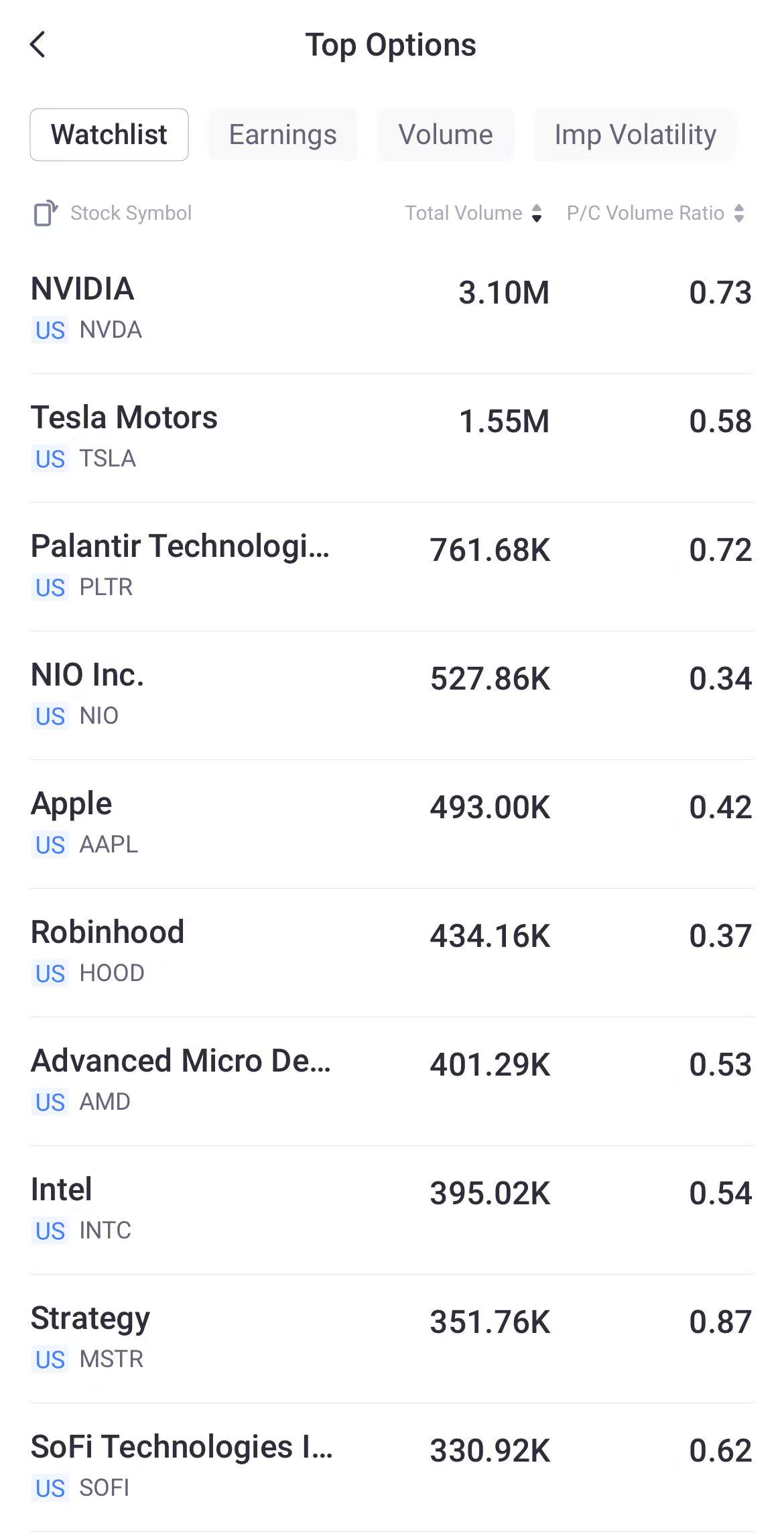Open NIO Inc. options entry

click(x=391, y=694)
